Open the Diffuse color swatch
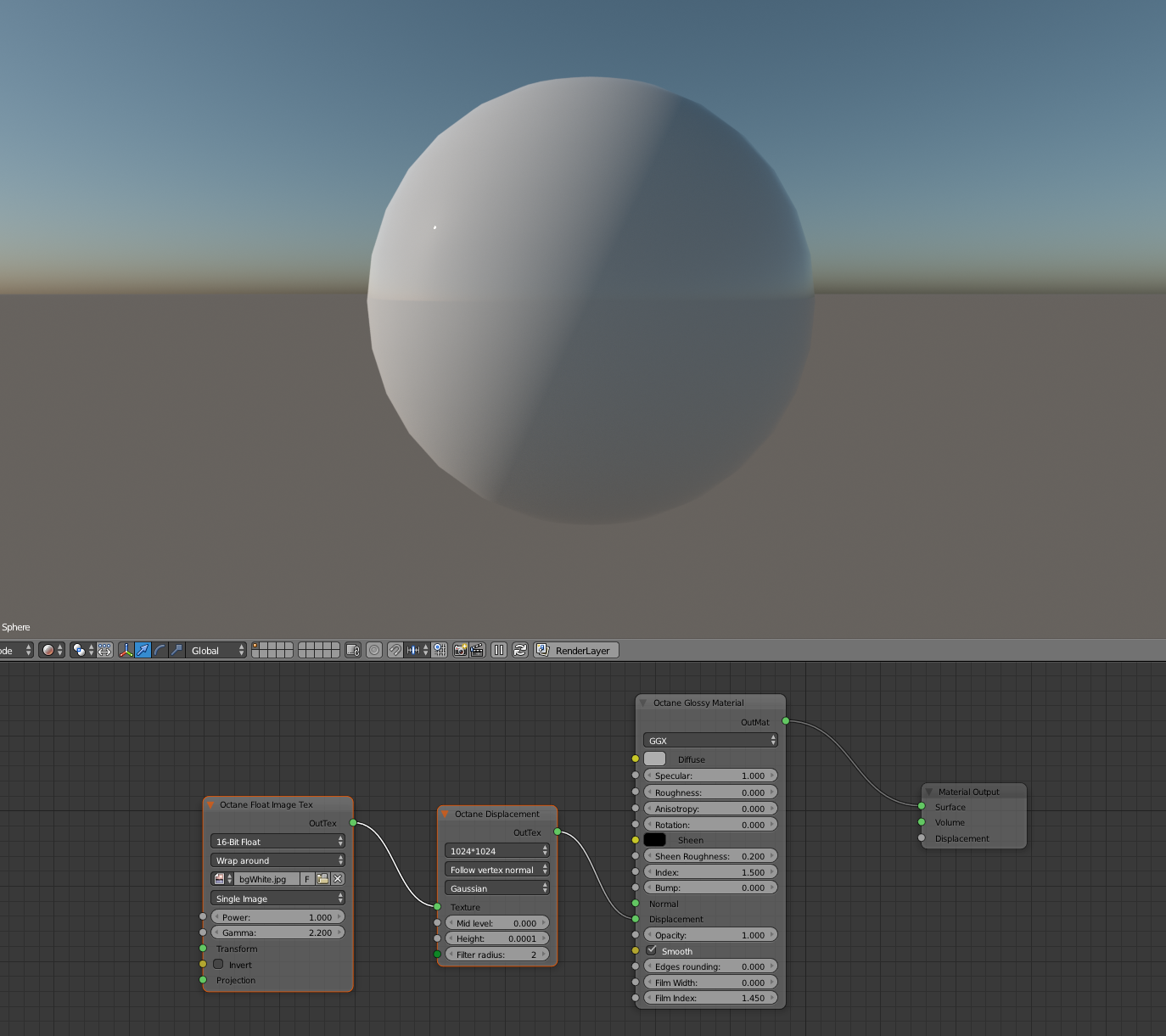The image size is (1166, 1036). [655, 759]
